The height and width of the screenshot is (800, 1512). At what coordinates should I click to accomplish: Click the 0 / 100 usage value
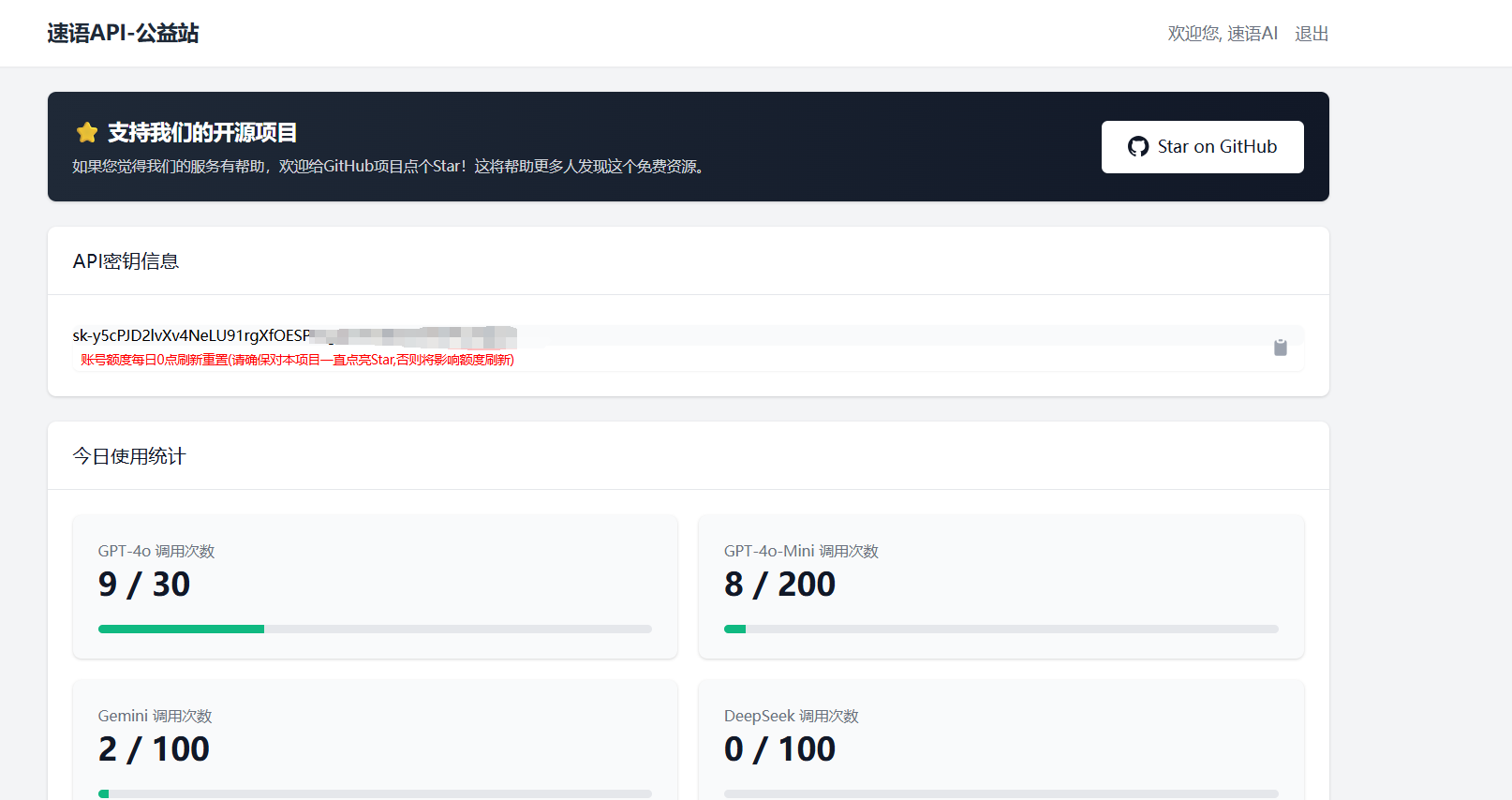779,749
